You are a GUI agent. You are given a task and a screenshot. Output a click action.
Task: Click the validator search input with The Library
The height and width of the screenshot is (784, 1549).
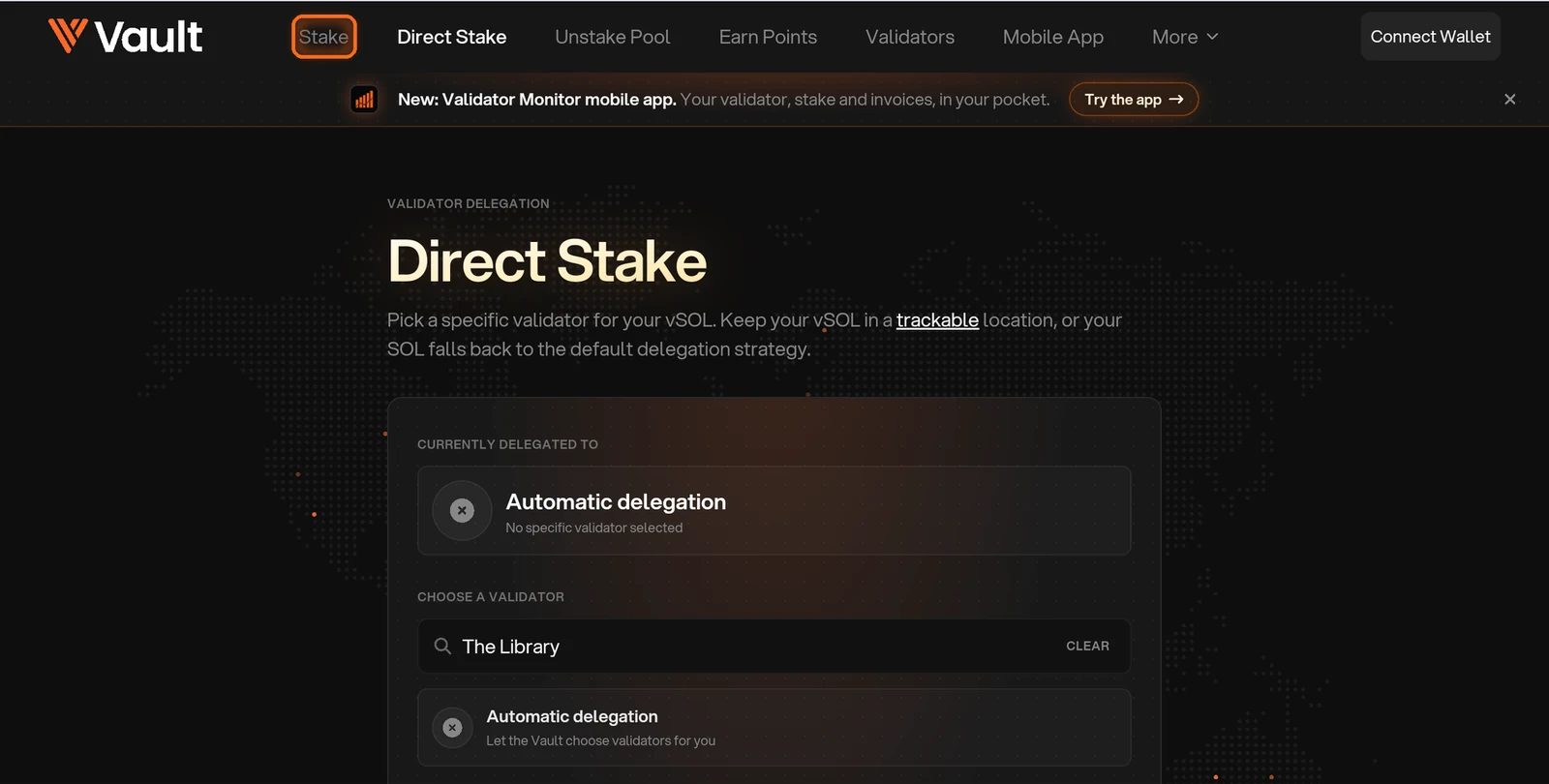click(774, 646)
